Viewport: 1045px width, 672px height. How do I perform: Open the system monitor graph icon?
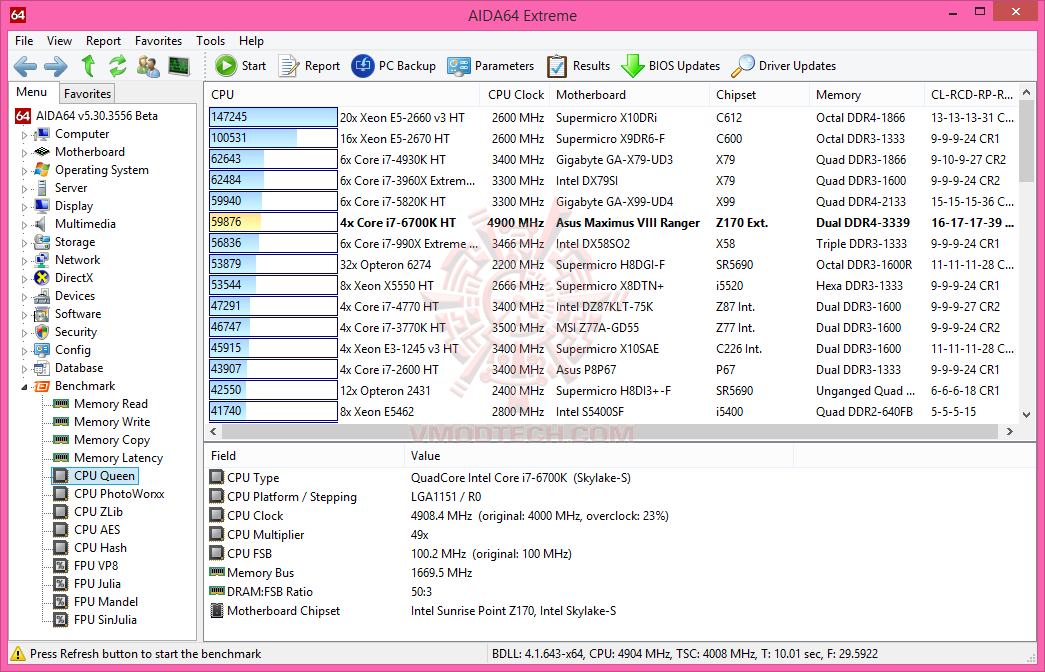[179, 66]
